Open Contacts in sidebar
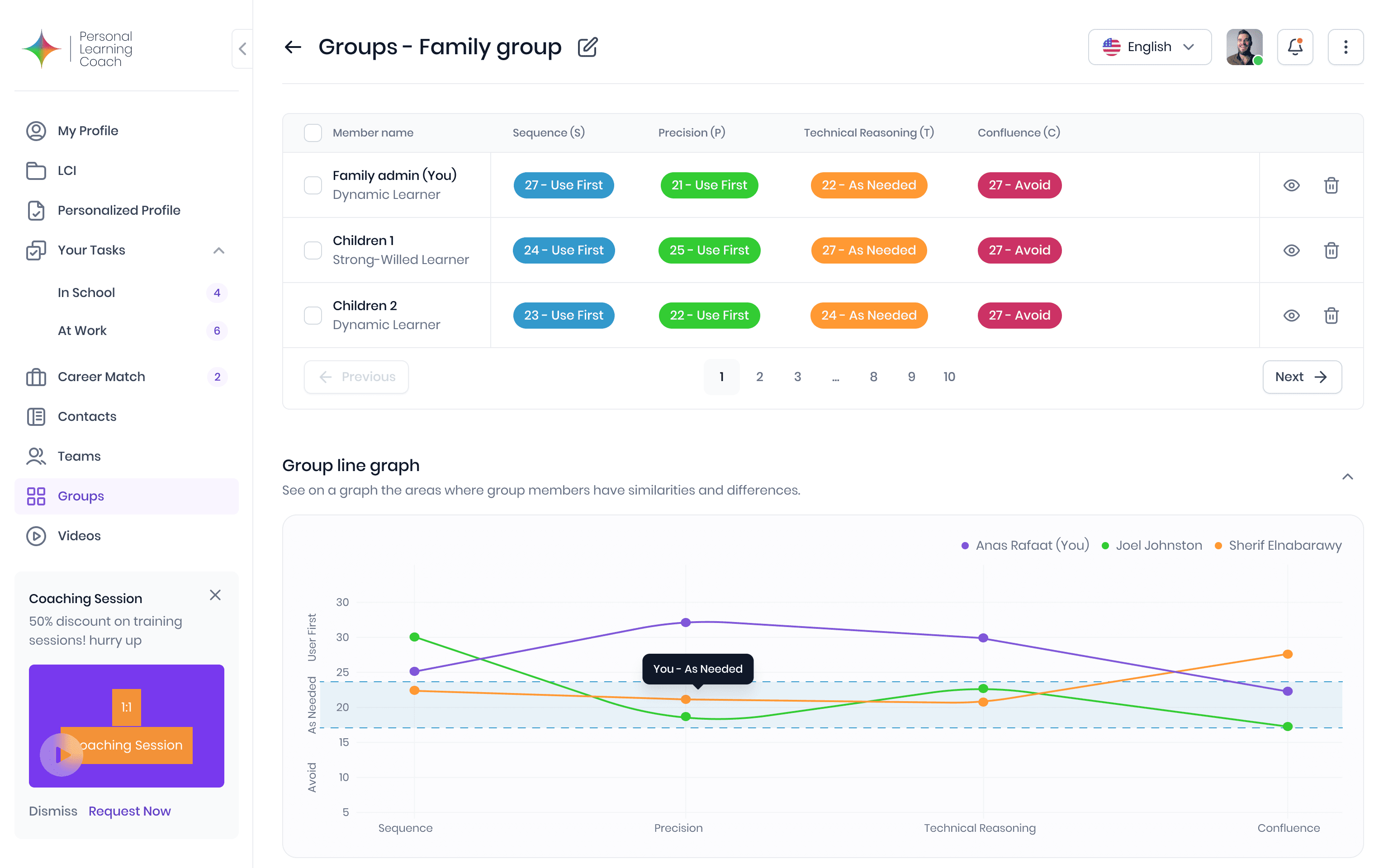This screenshot has height=868, width=1393. coord(126,417)
